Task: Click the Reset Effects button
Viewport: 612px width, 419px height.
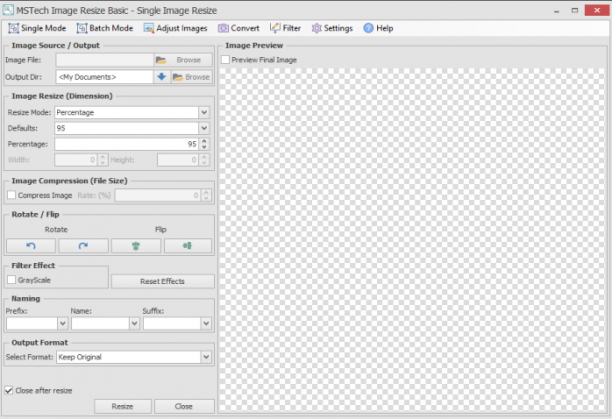Action: coord(163,281)
